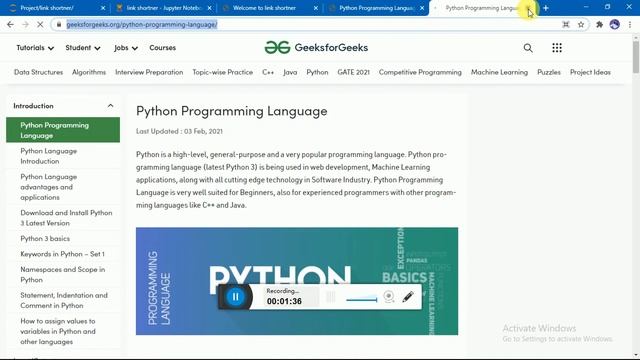The width and height of the screenshot is (640, 360).
Task: Open Topic-wise Practice link
Action: pos(222,72)
